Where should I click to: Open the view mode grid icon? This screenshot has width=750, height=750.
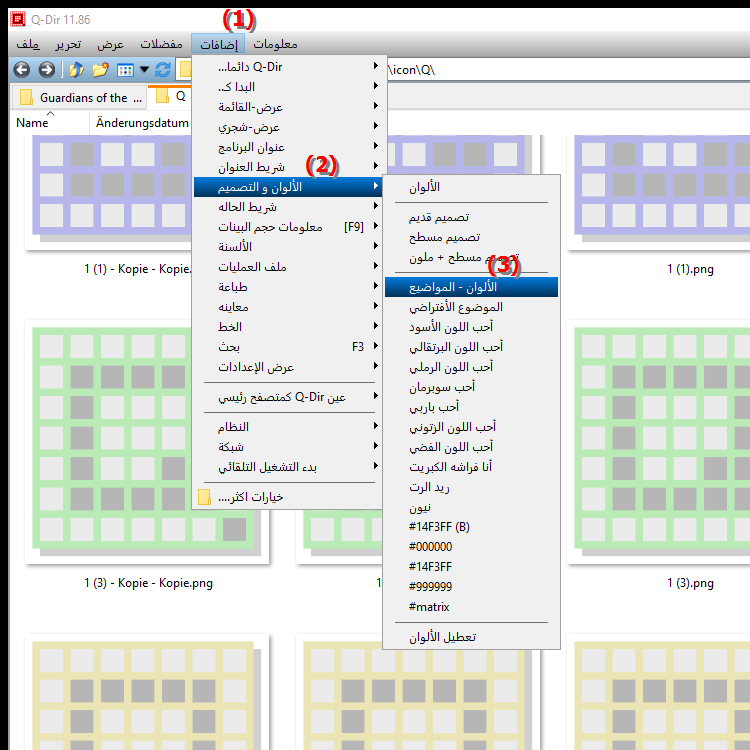pos(125,70)
